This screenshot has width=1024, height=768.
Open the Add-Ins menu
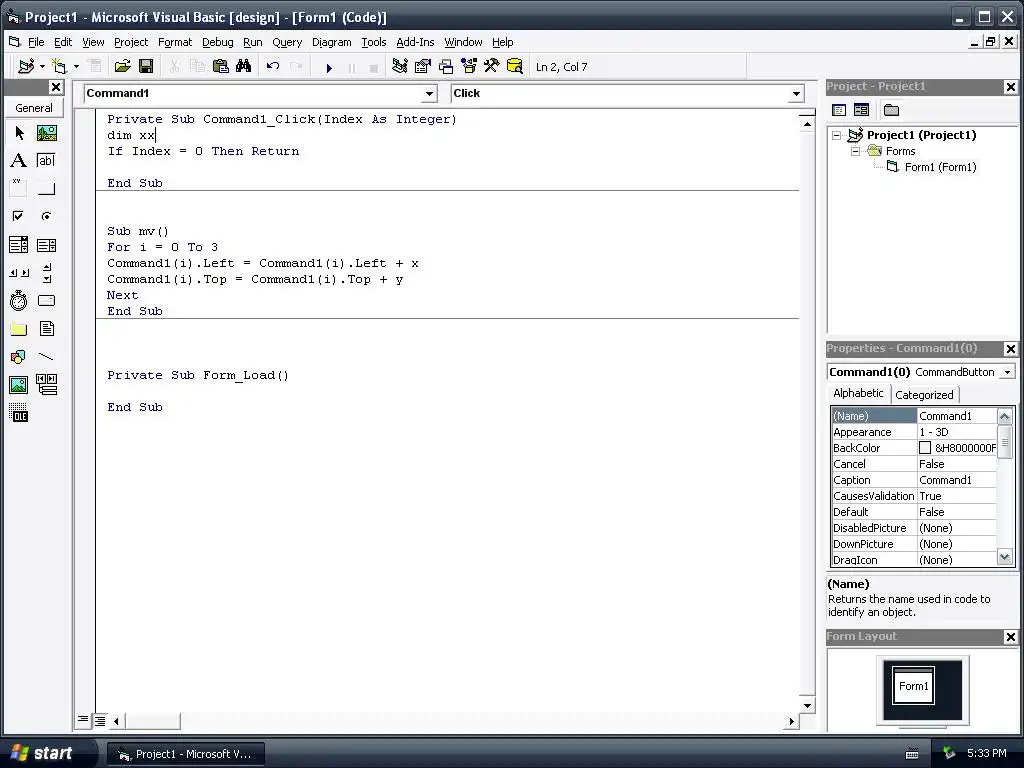click(415, 42)
